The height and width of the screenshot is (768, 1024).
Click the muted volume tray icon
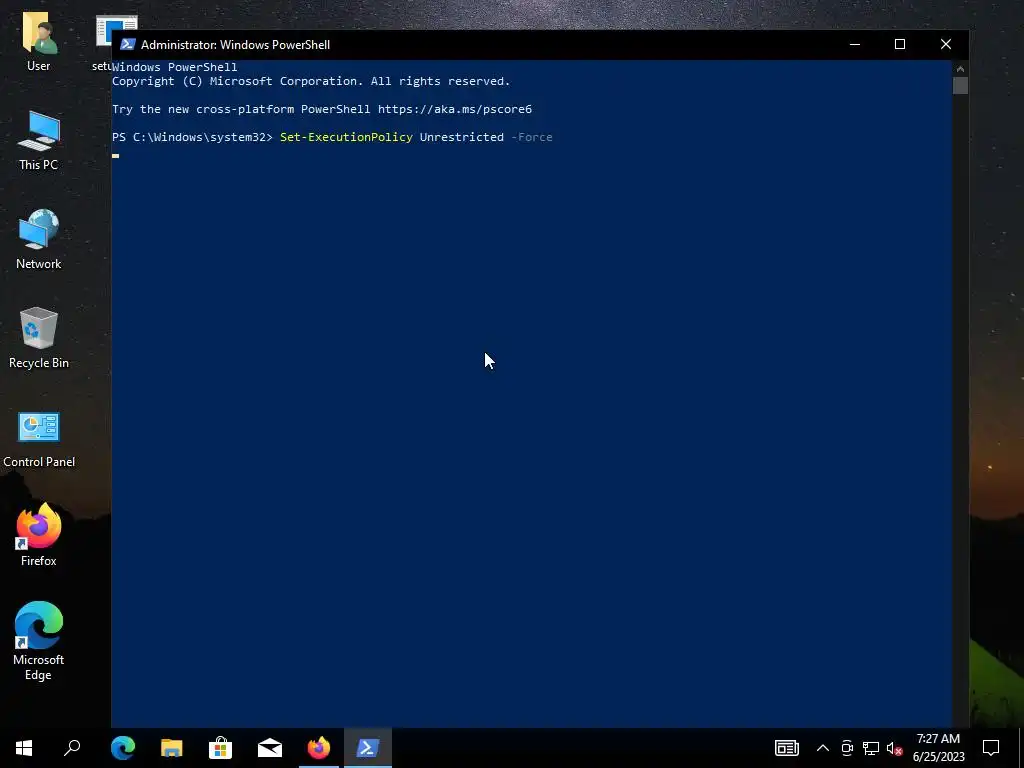pos(894,748)
